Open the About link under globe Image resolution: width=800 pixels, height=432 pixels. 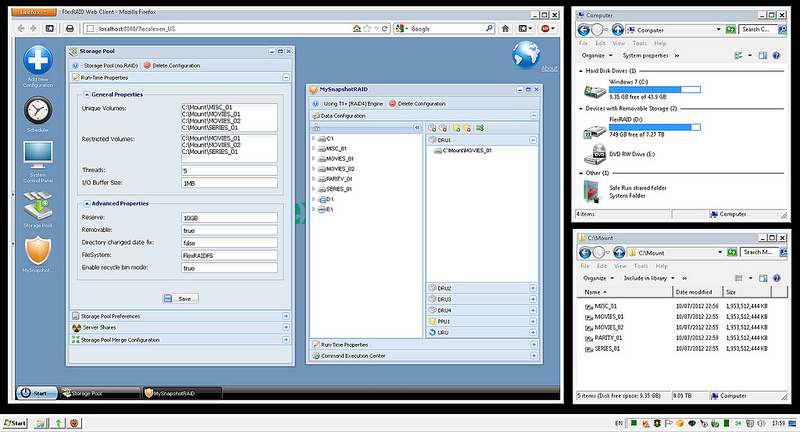549,68
